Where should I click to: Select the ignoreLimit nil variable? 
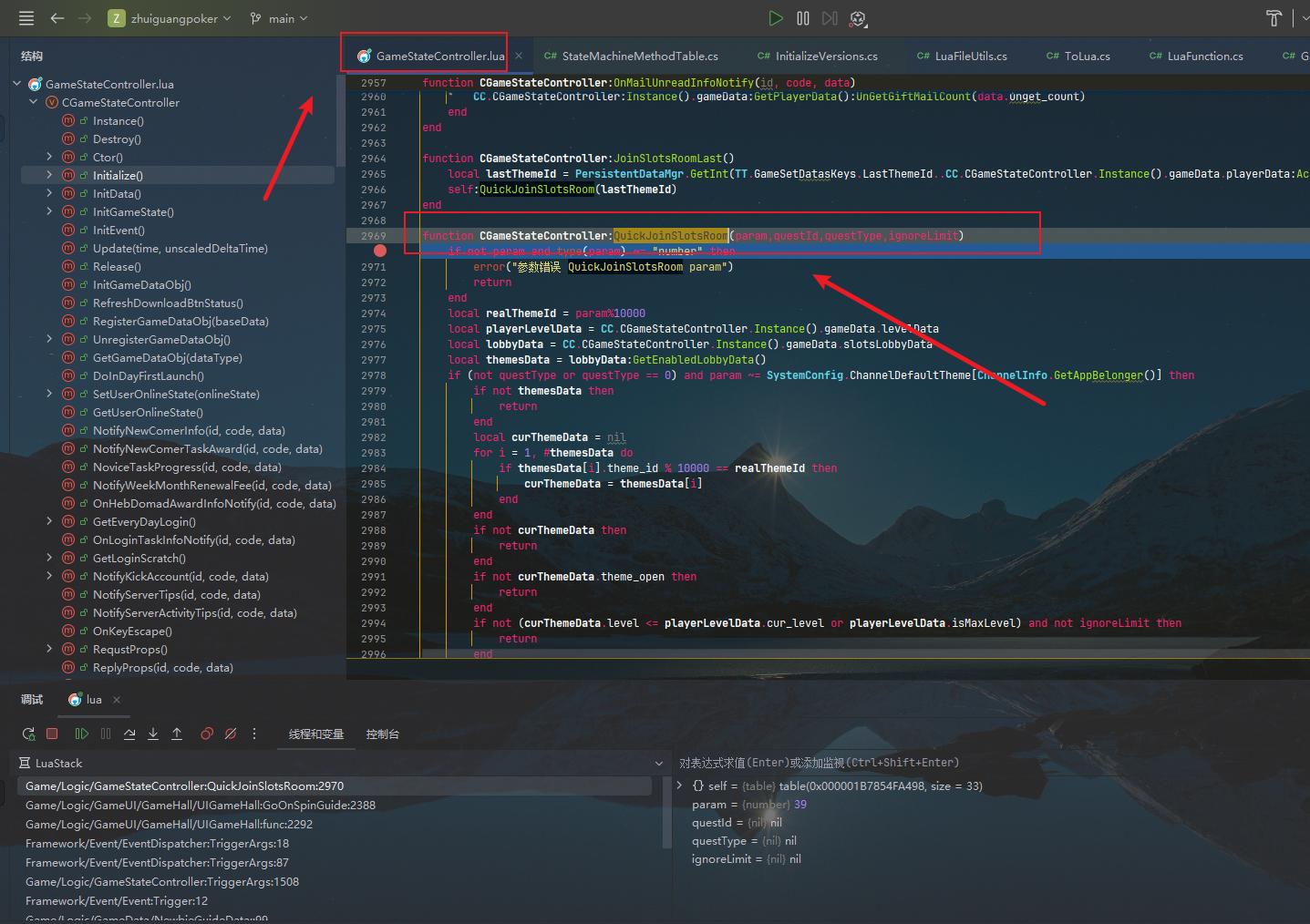coord(747,859)
